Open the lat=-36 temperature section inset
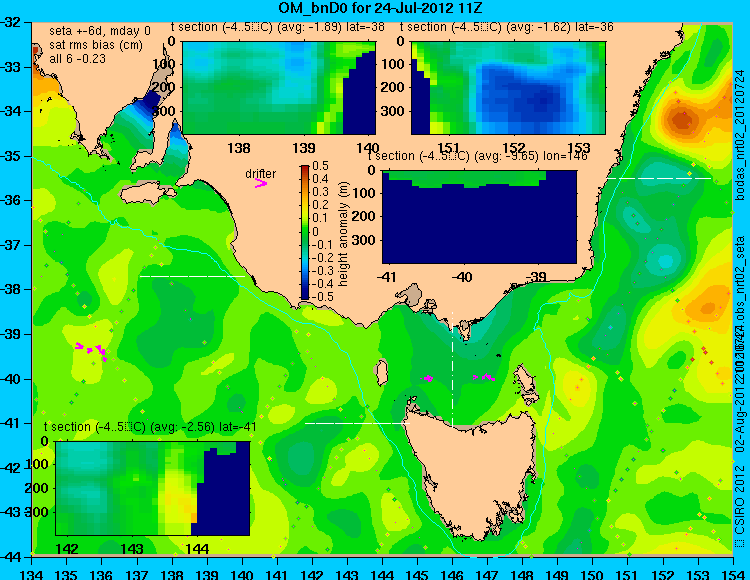 (508, 88)
